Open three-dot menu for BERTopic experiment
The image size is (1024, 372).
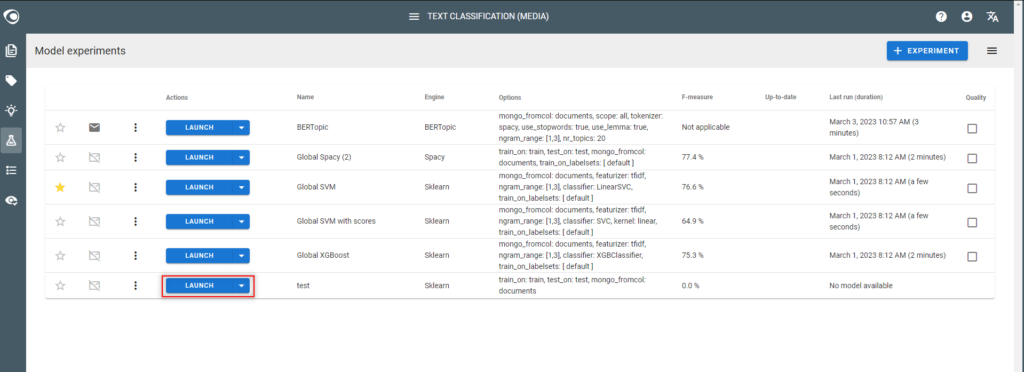135,127
